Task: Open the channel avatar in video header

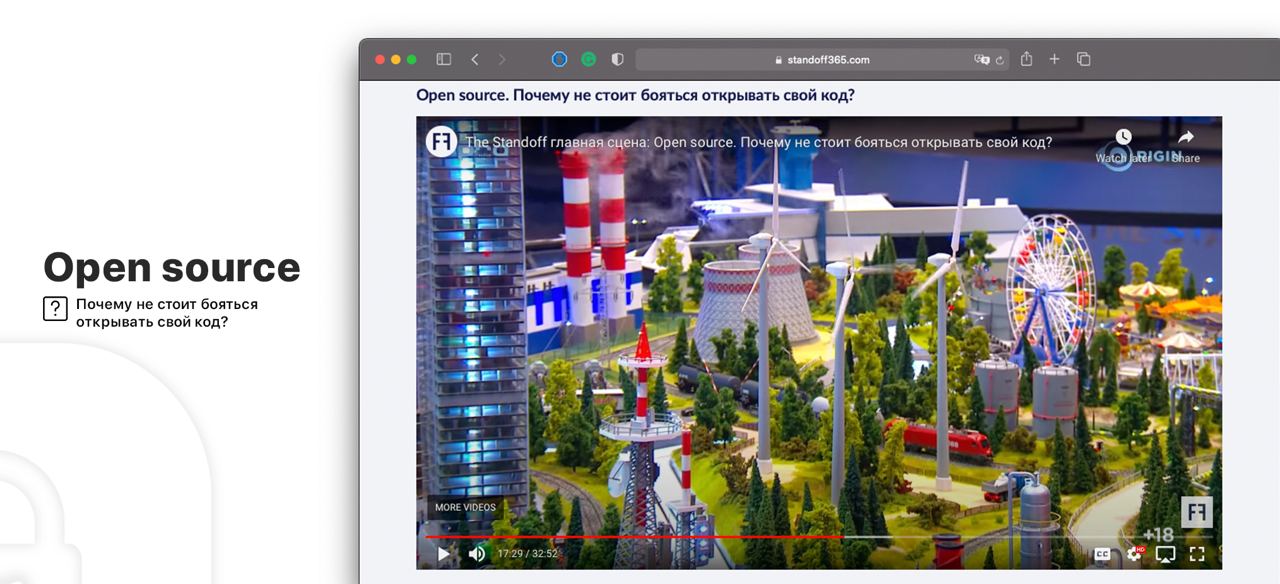Action: [x=441, y=142]
